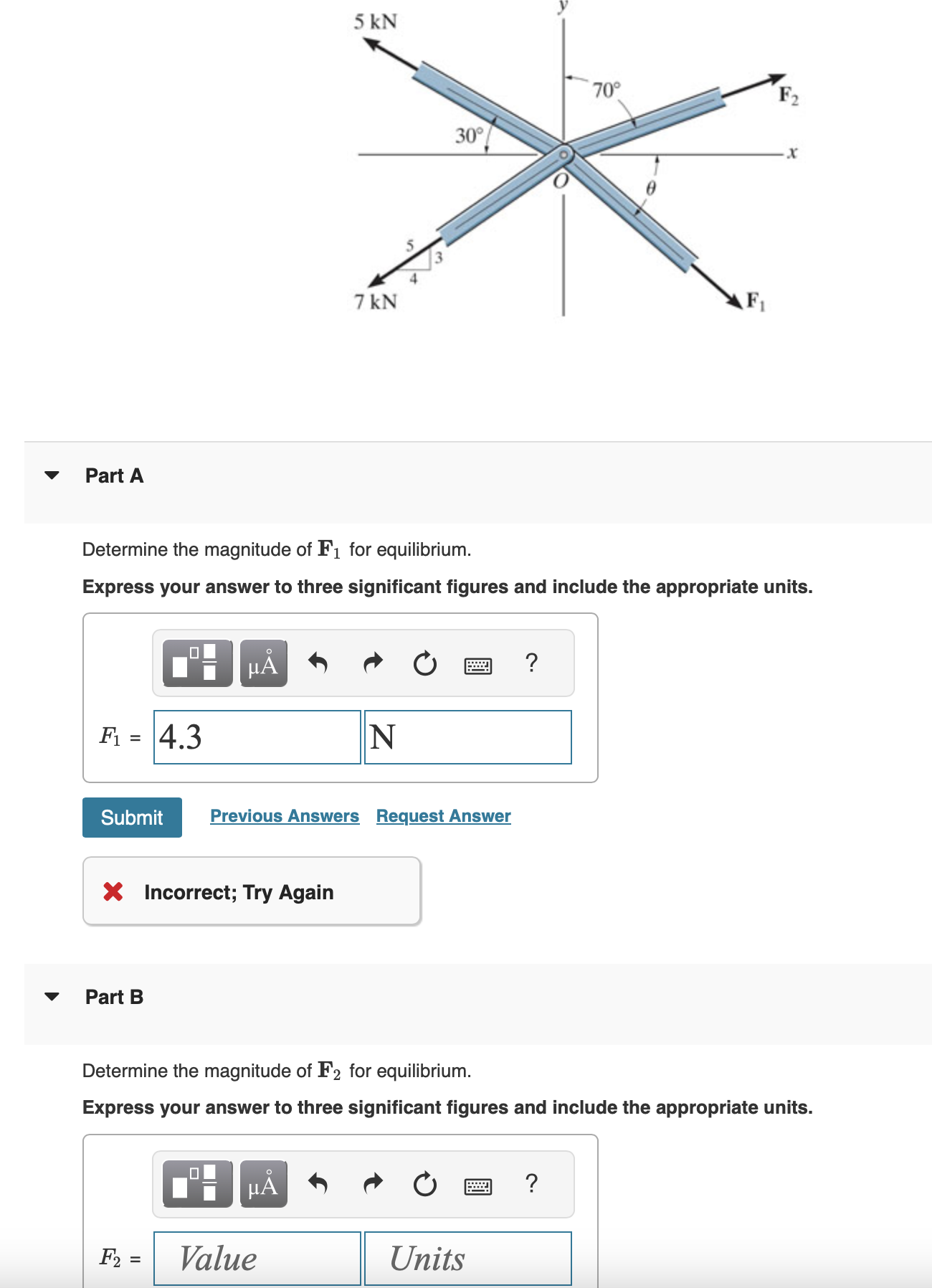The image size is (932, 1288).
Task: Open the Previous Answers link
Action: (x=285, y=815)
